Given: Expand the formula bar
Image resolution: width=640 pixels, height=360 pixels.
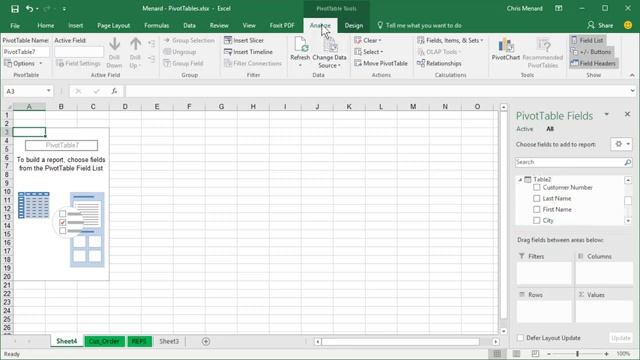Looking at the screenshot, I should (632, 91).
